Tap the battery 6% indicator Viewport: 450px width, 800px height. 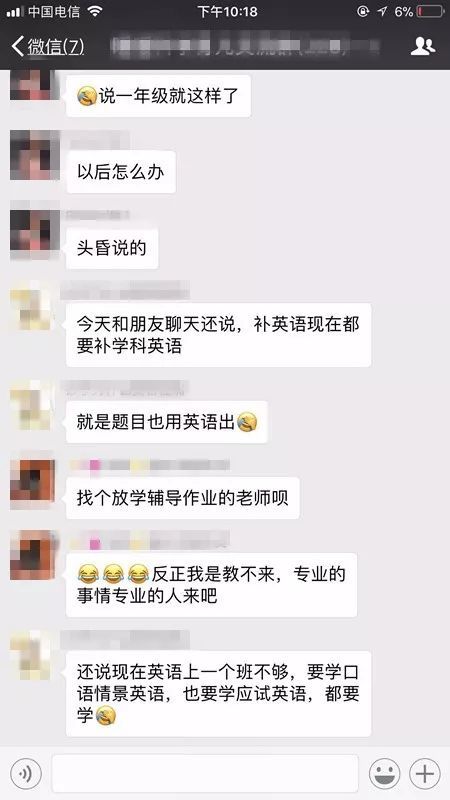(x=418, y=12)
